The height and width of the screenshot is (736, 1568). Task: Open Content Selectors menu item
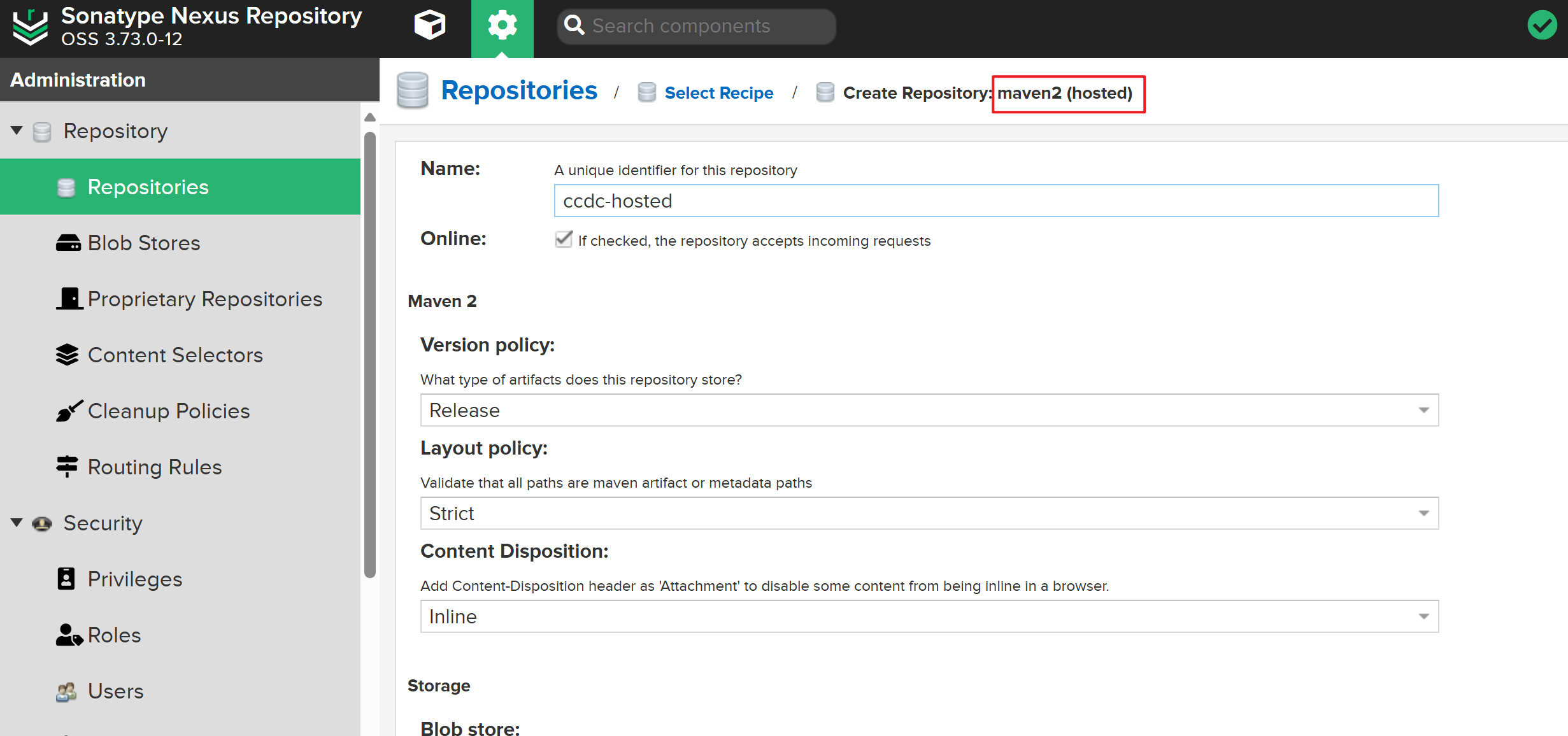click(180, 355)
